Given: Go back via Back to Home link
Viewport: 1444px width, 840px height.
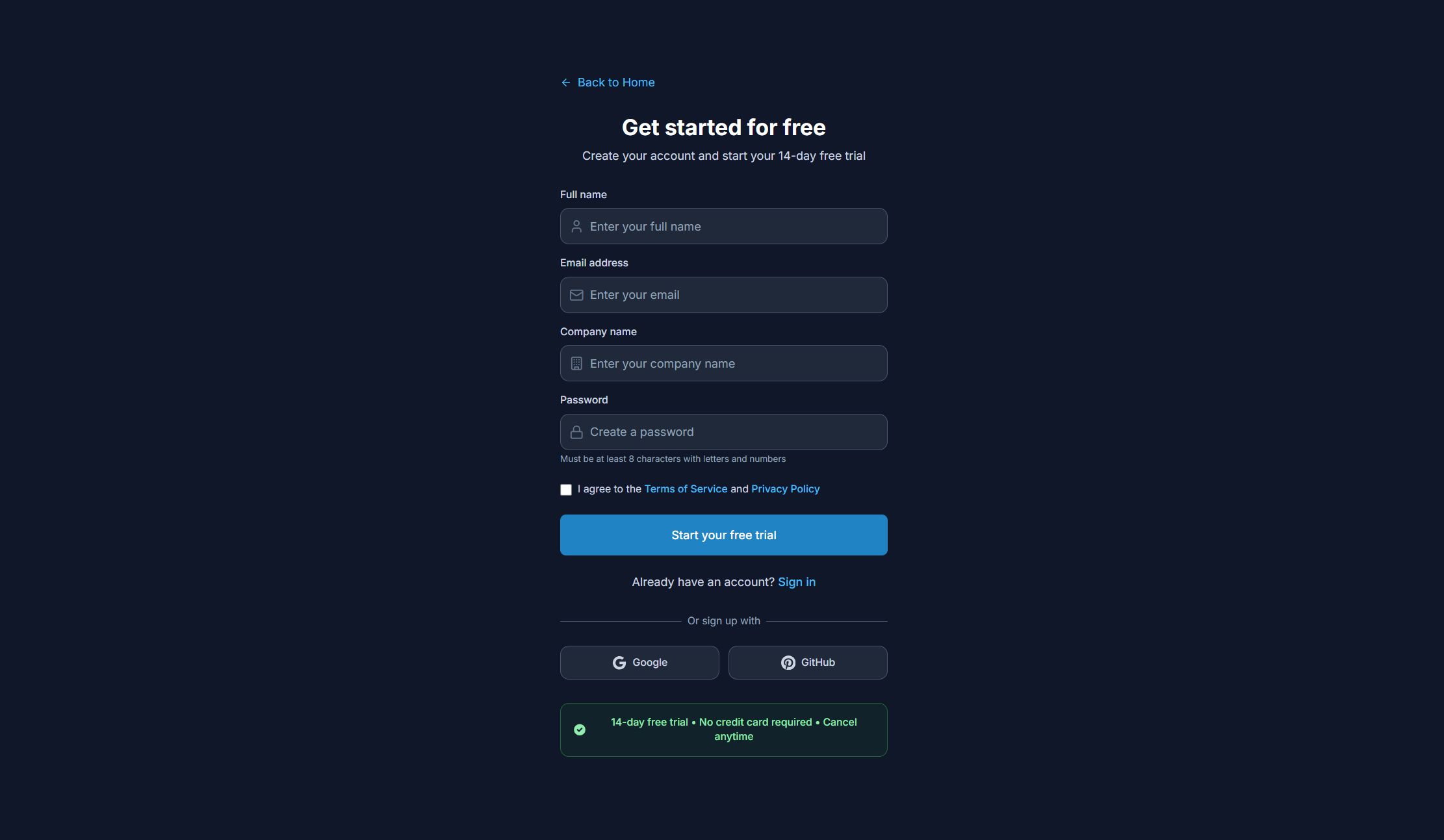Looking at the screenshot, I should point(615,83).
